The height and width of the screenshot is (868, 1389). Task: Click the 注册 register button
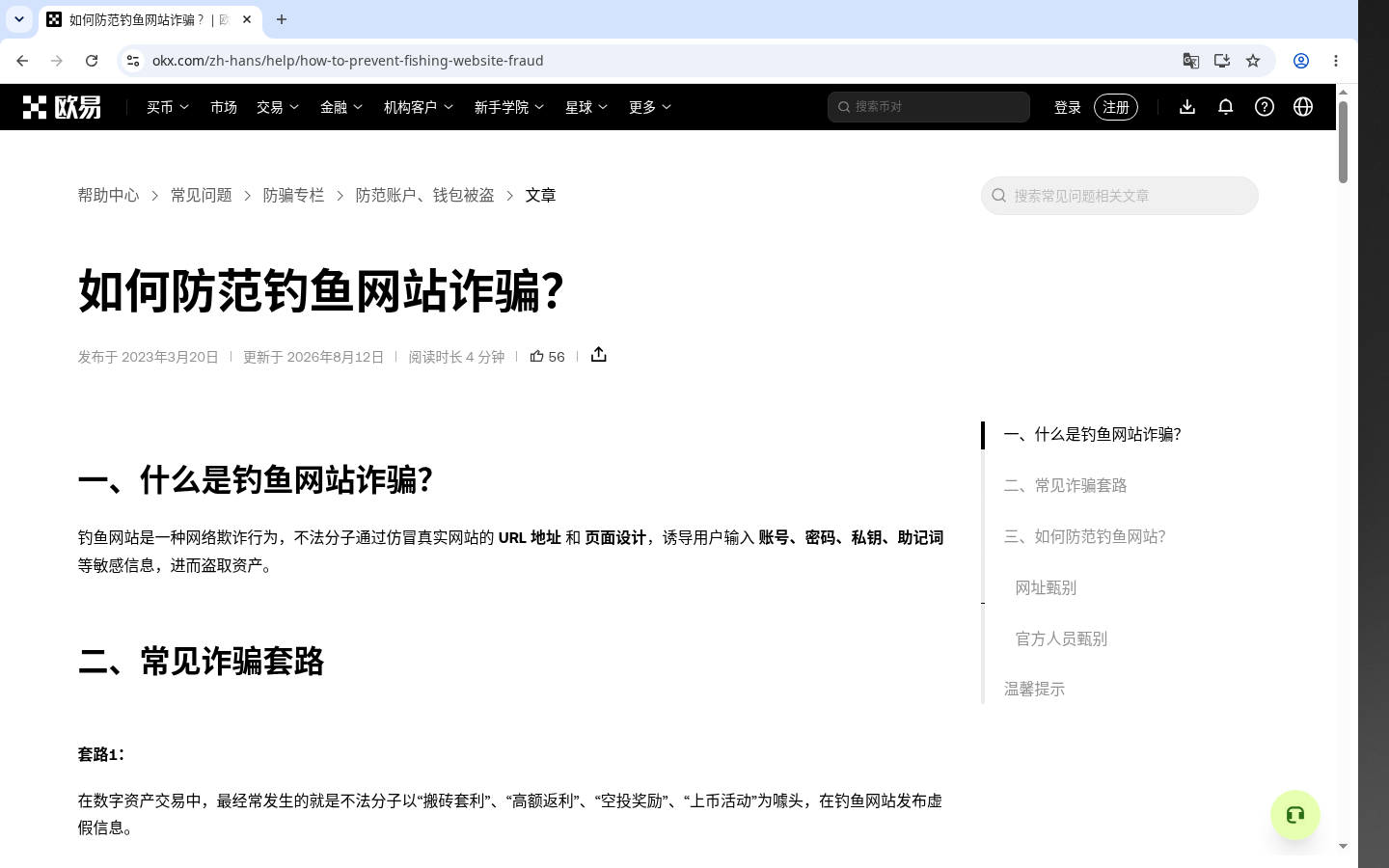pos(1116,107)
